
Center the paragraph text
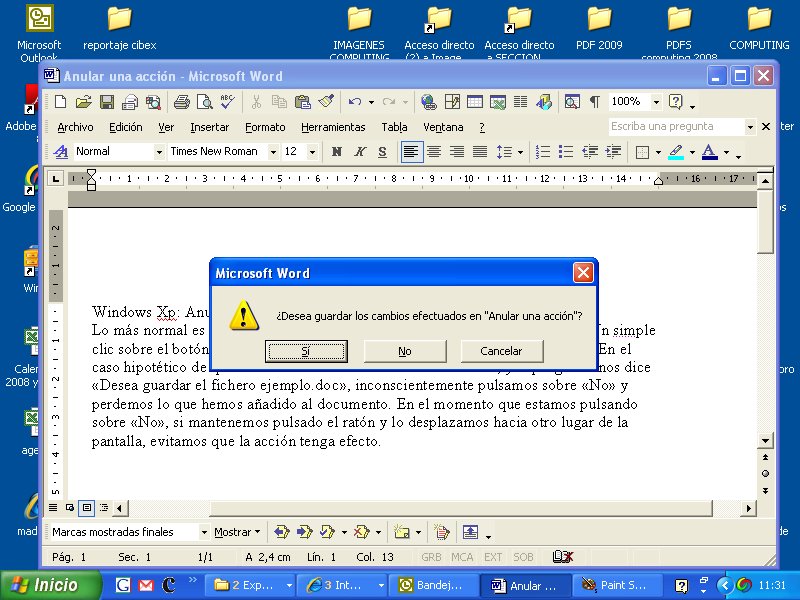coord(434,152)
